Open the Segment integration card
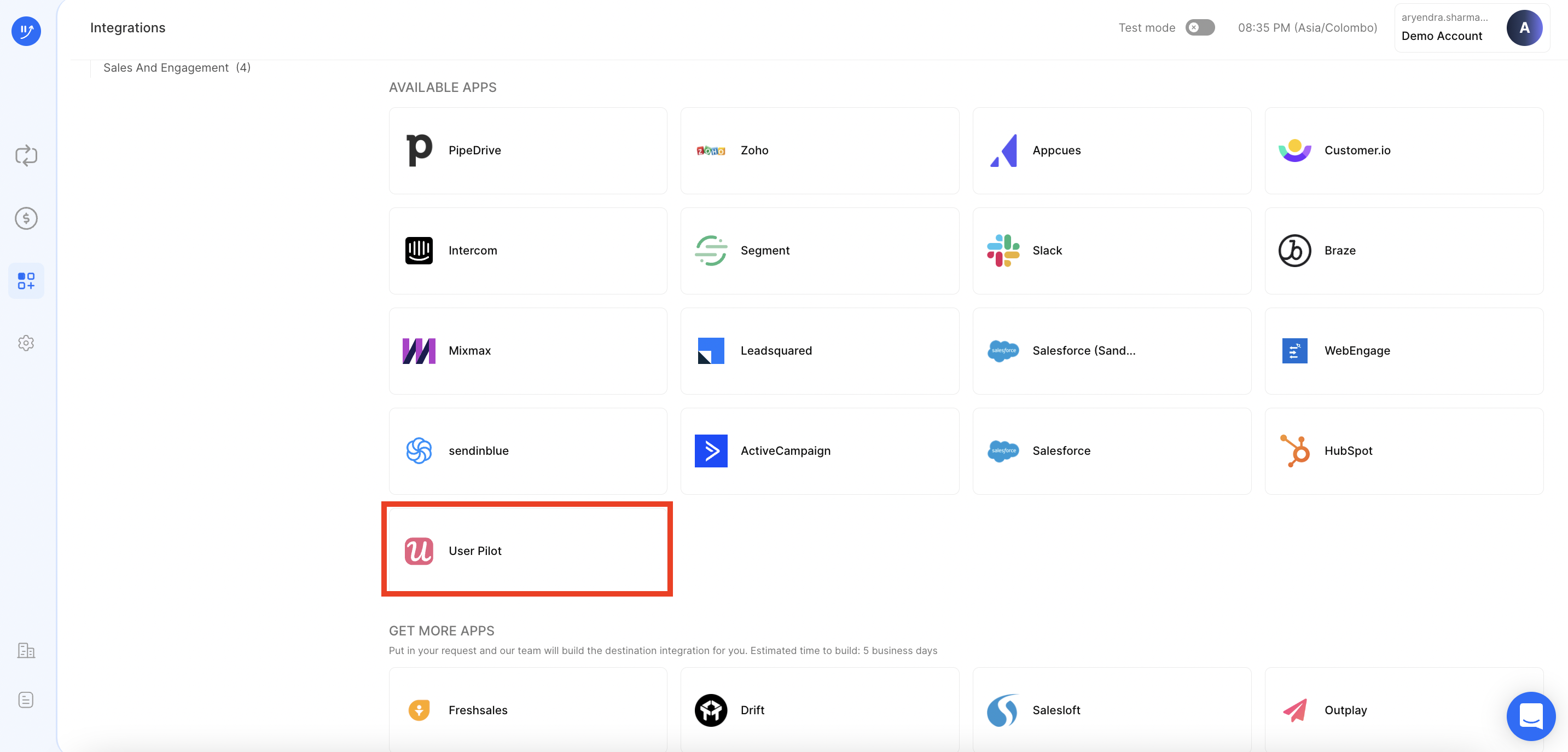 820,250
